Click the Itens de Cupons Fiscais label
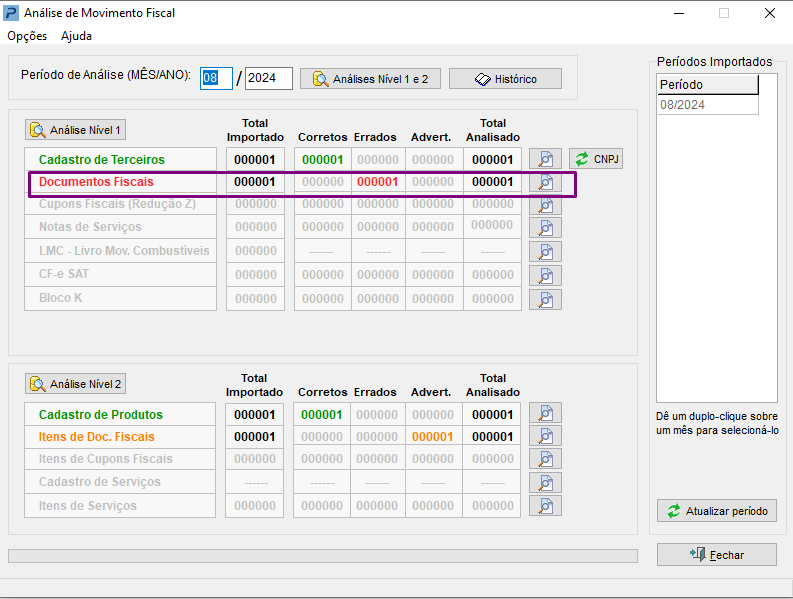The height and width of the screenshot is (599, 793). coord(106,459)
